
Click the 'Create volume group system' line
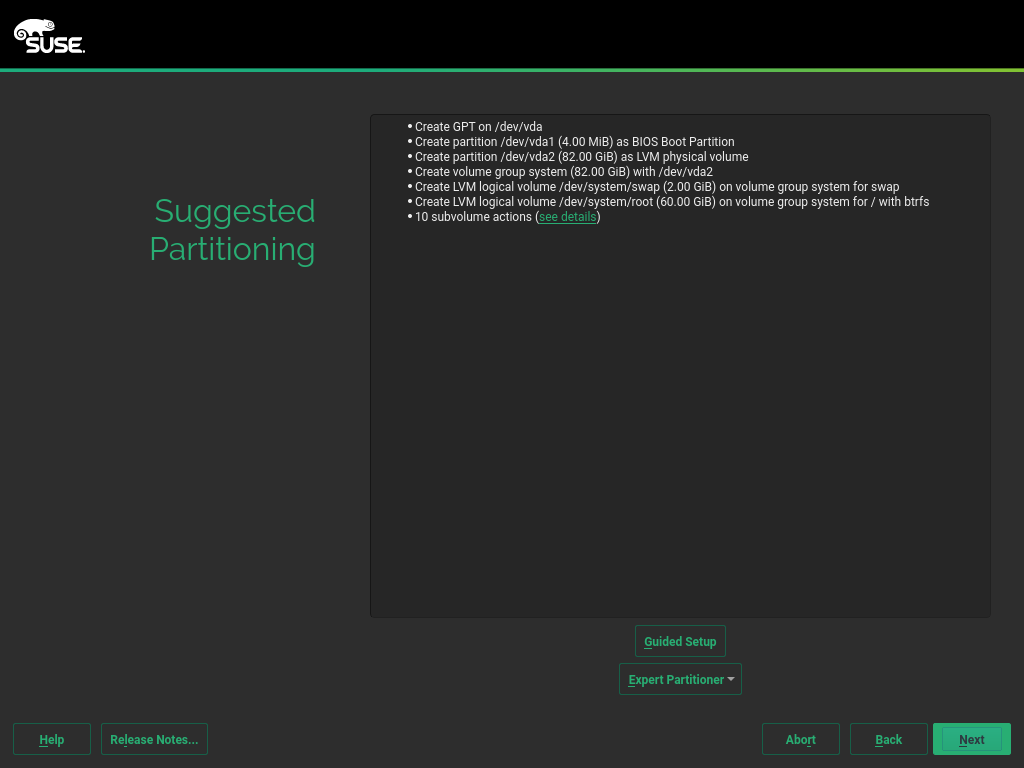coord(563,172)
